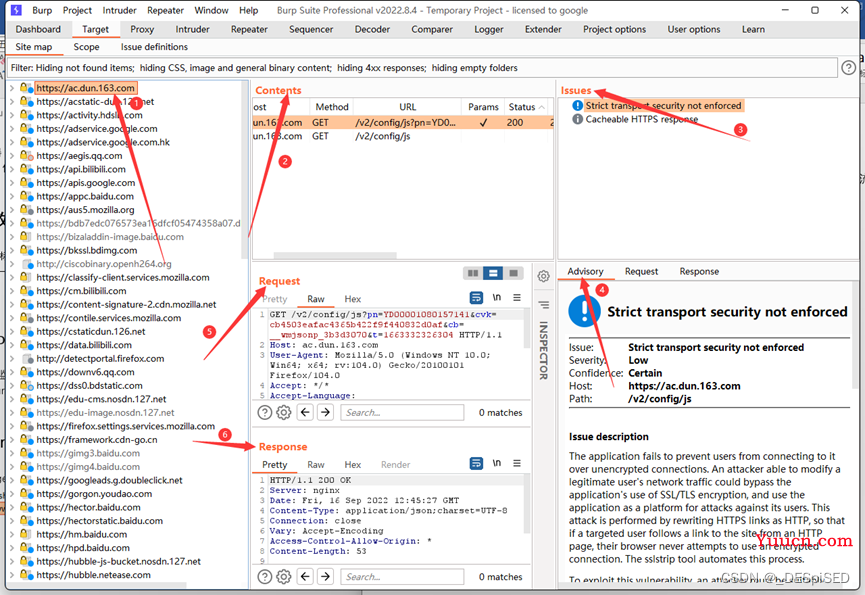Open the Help menu
Screen dimensions: 865x595
click(x=248, y=10)
